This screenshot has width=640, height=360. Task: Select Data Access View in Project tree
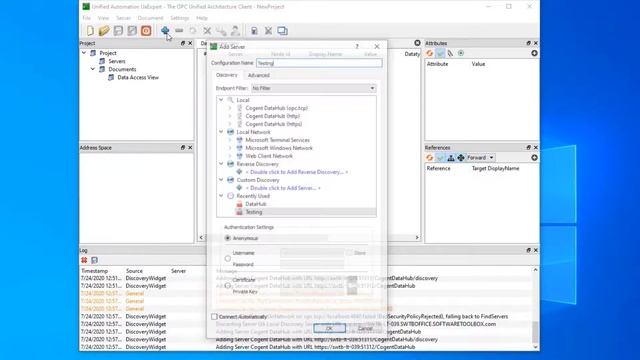pyautogui.click(x=138, y=78)
